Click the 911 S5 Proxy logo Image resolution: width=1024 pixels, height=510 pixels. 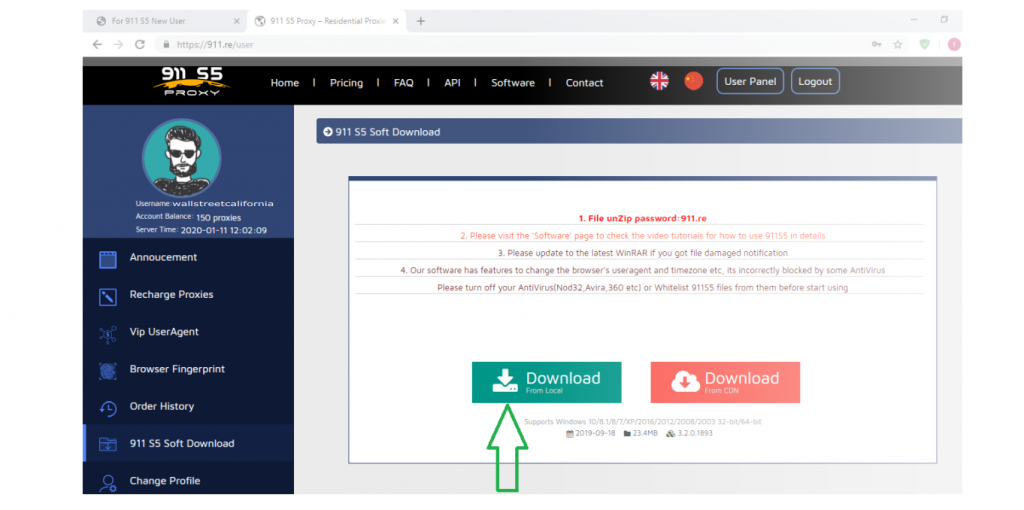192,82
